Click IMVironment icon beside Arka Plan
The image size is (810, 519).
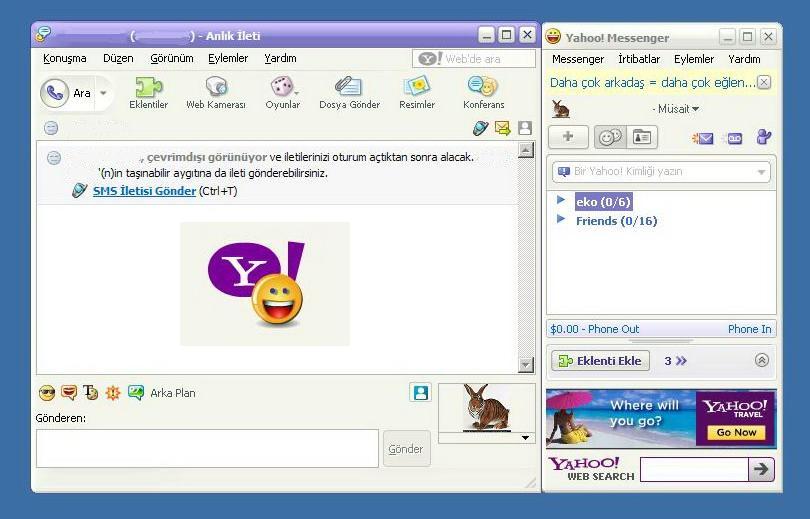136,393
